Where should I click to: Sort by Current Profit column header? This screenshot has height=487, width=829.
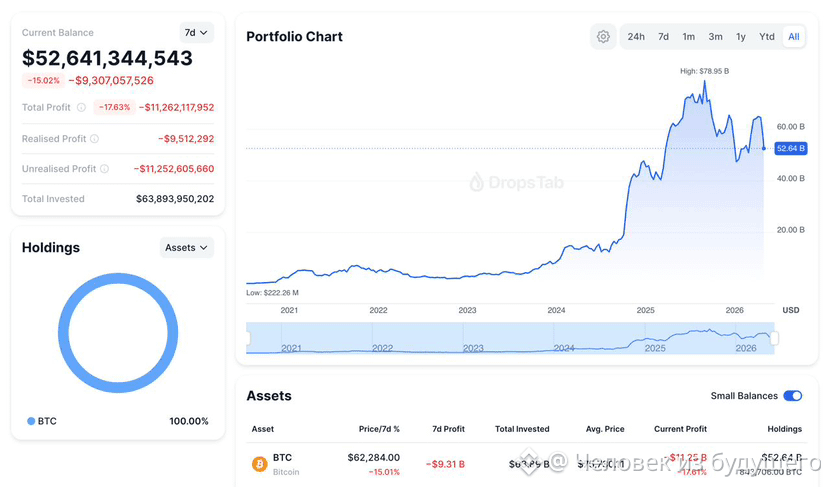click(x=680, y=429)
